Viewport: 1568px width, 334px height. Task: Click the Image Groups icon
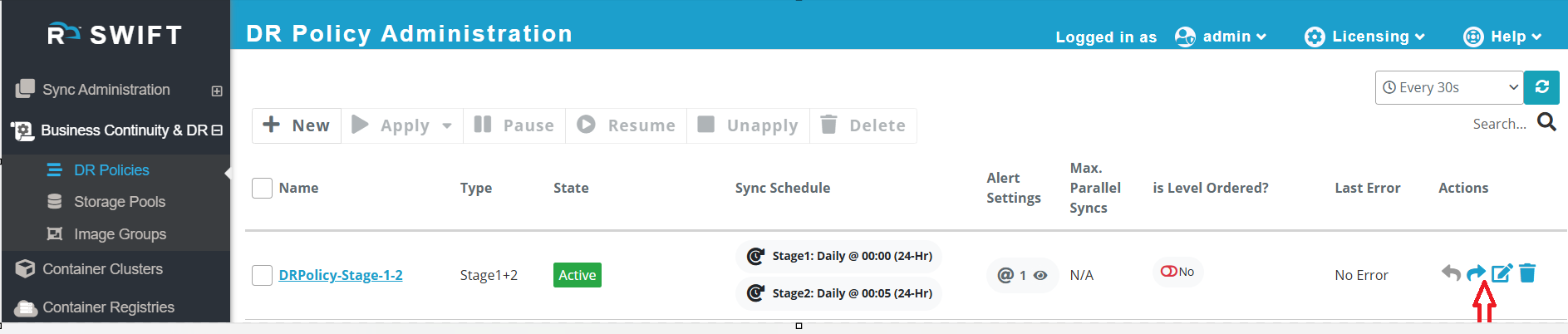55,233
